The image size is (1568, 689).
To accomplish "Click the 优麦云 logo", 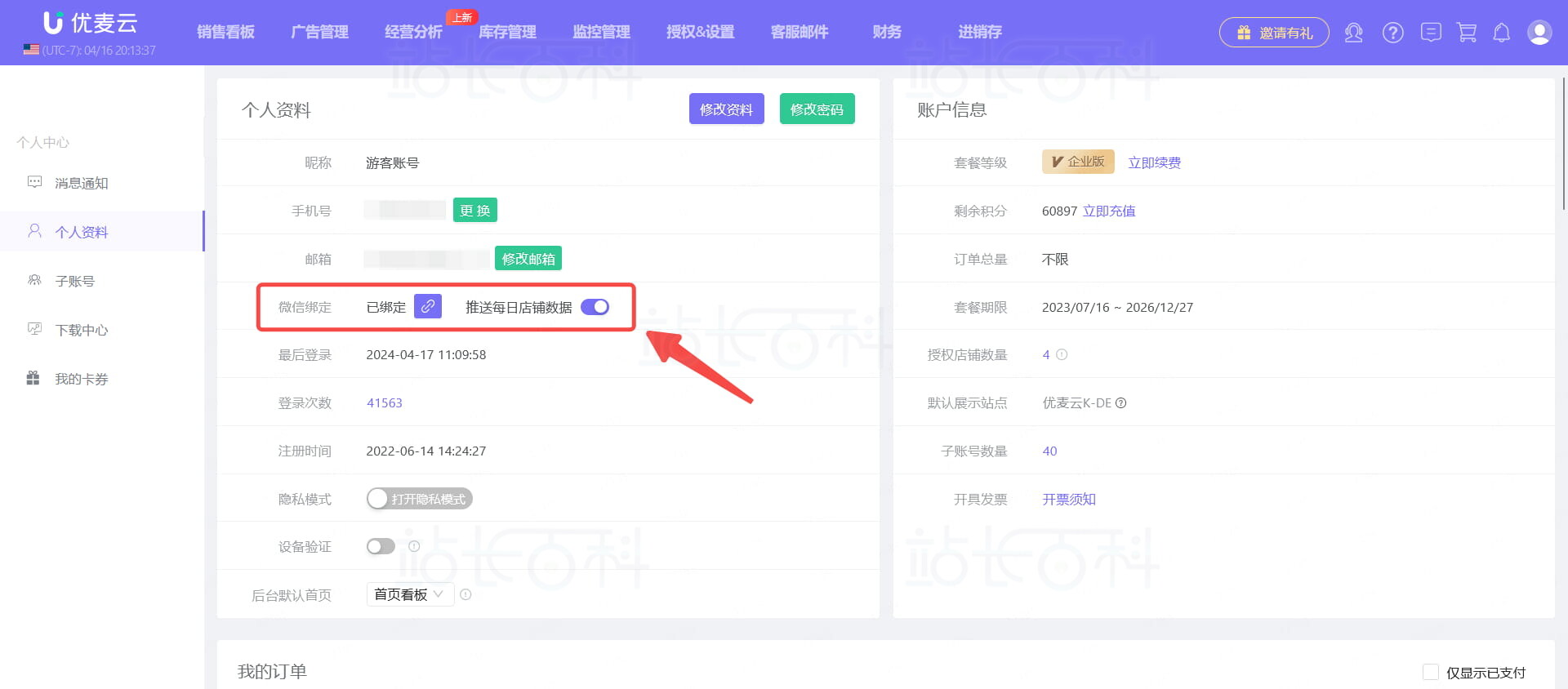I will (90, 23).
